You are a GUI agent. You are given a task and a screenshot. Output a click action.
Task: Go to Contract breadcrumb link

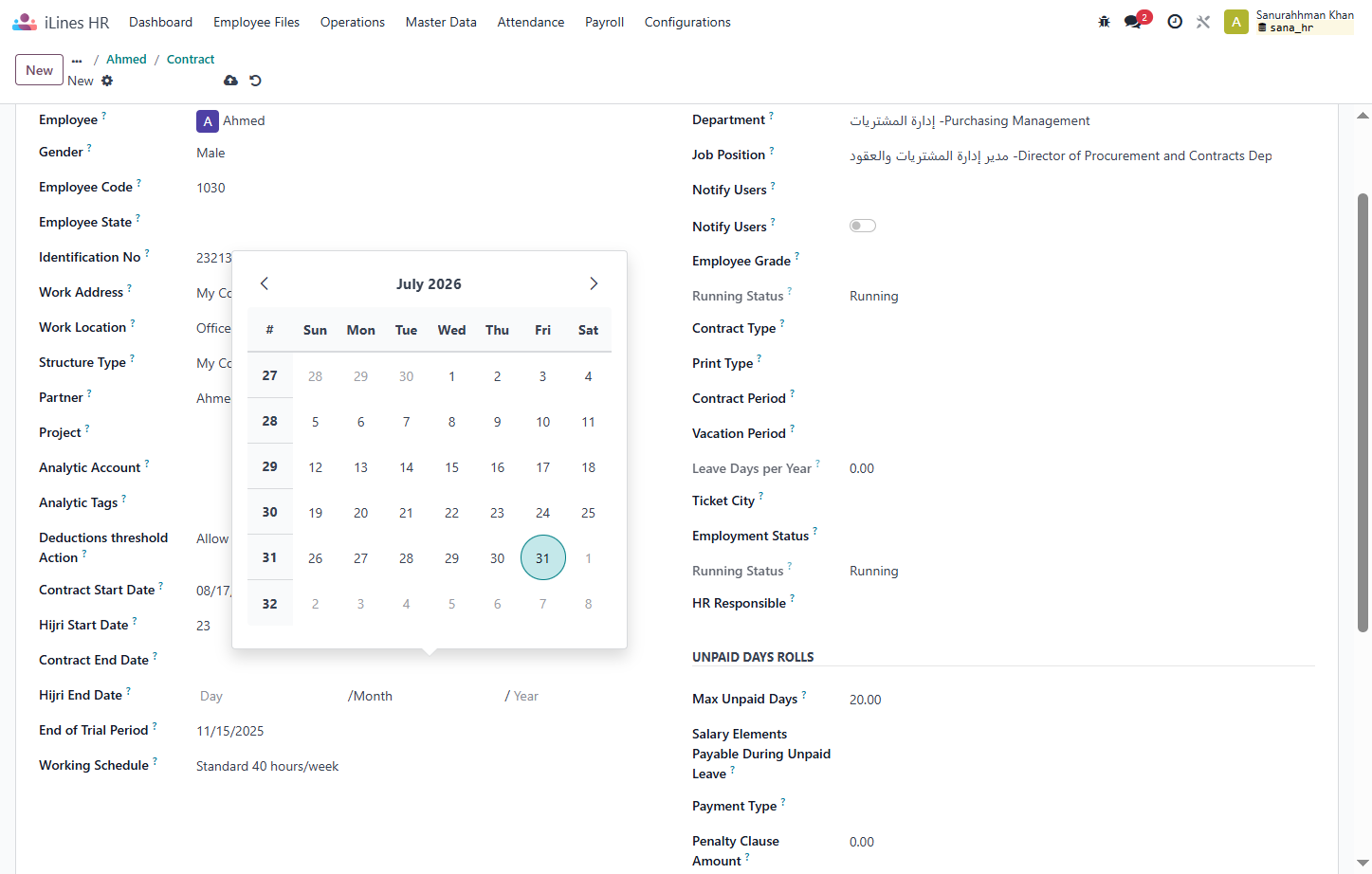(x=191, y=60)
